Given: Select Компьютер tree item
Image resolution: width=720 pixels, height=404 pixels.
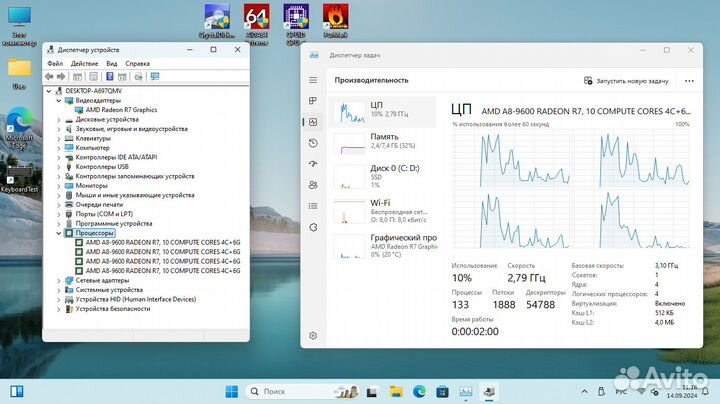Looking at the screenshot, I should pos(92,148).
